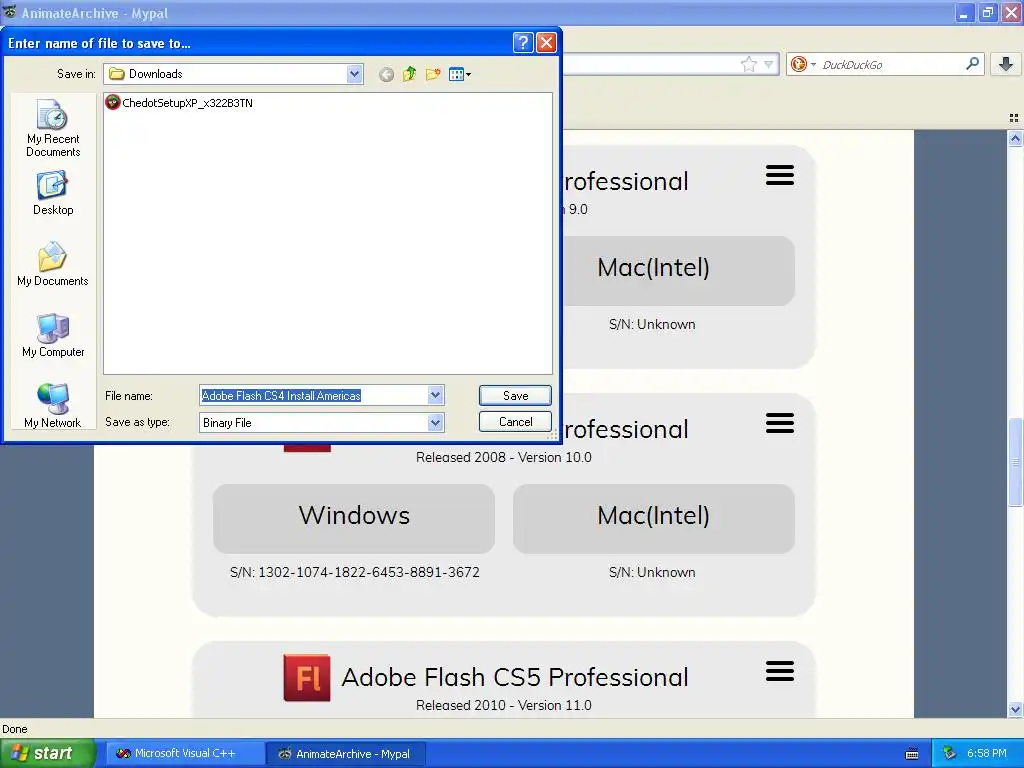Click the search magnifier icon

972,63
